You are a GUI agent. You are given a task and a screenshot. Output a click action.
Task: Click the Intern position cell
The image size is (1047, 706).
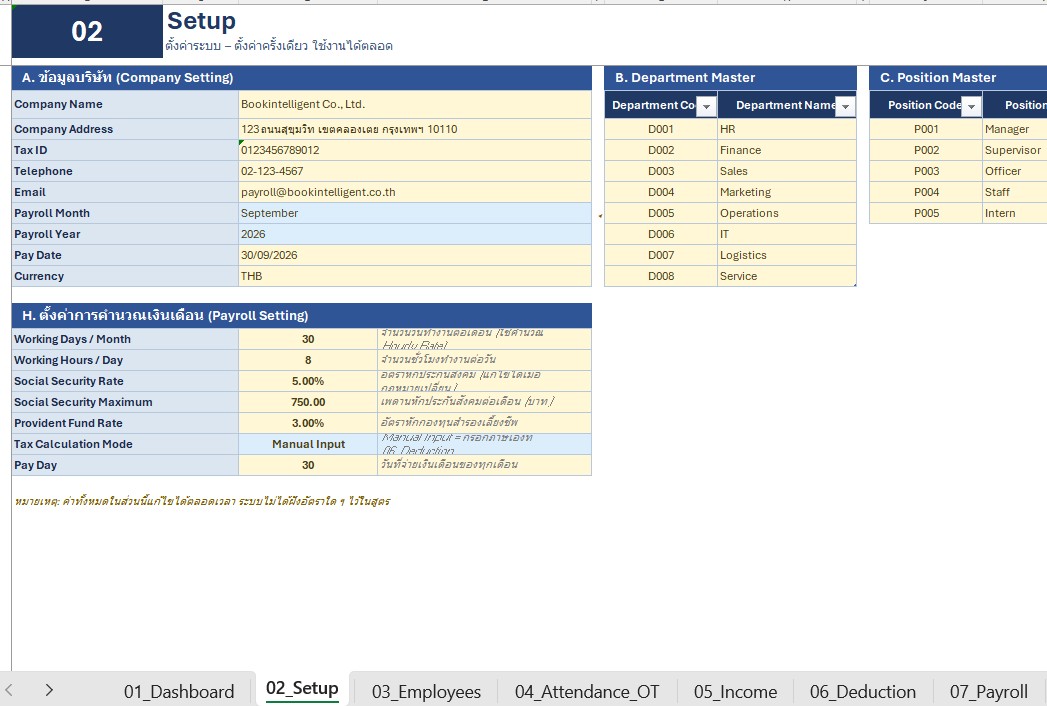click(1014, 213)
